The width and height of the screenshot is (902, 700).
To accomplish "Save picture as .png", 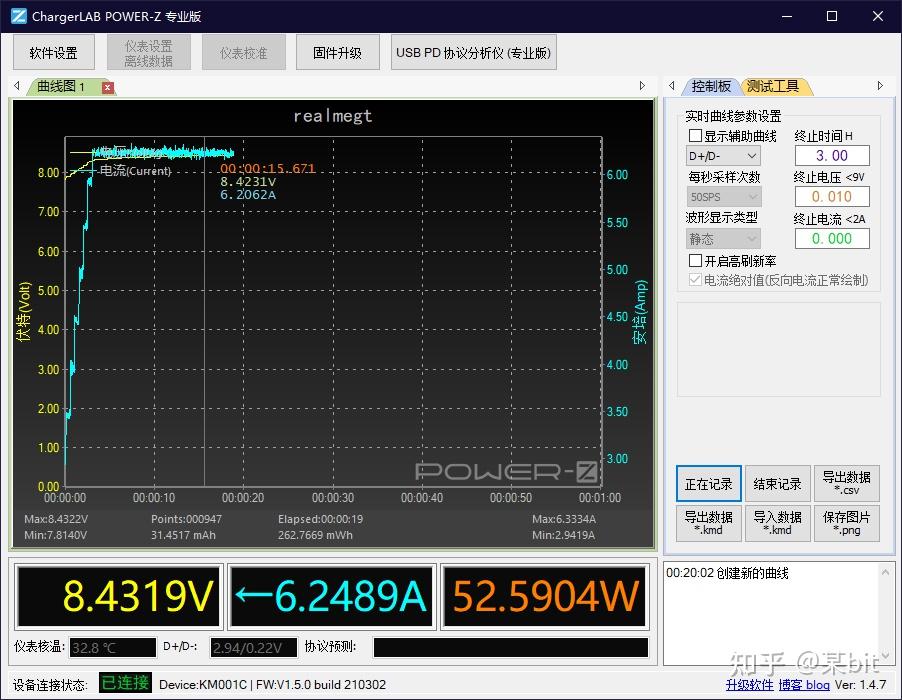I will click(847, 523).
